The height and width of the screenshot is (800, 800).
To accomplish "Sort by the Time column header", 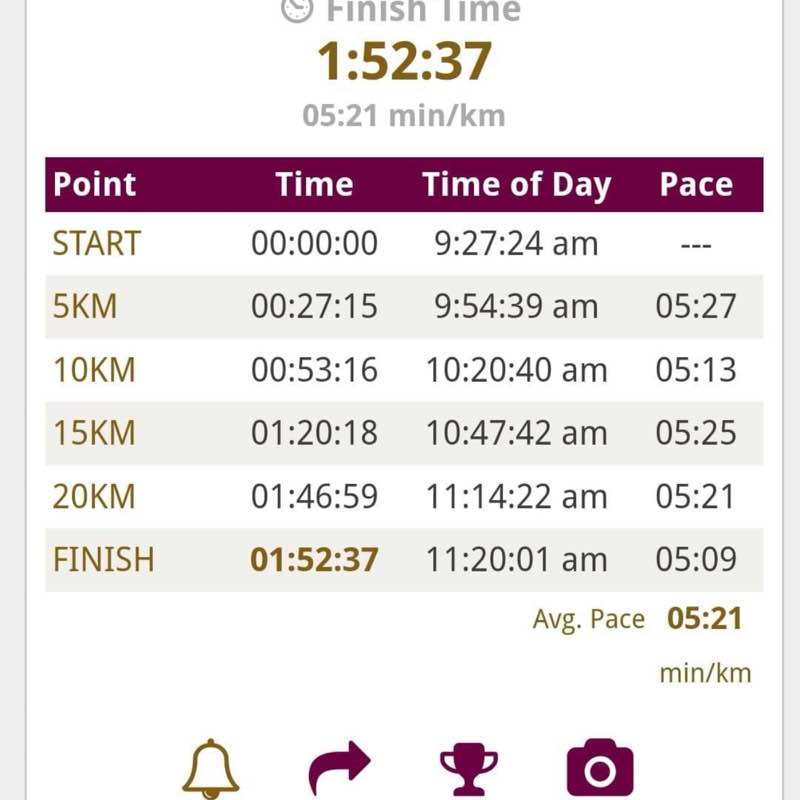I will click(315, 185).
